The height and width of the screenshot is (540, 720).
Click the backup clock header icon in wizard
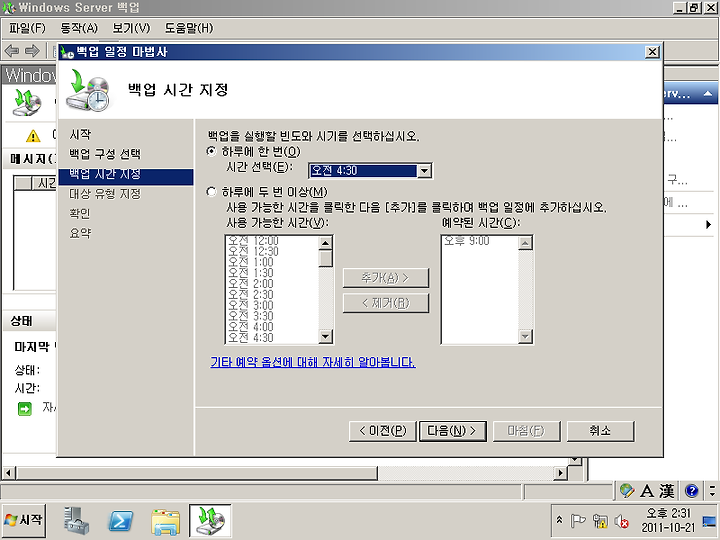89,90
